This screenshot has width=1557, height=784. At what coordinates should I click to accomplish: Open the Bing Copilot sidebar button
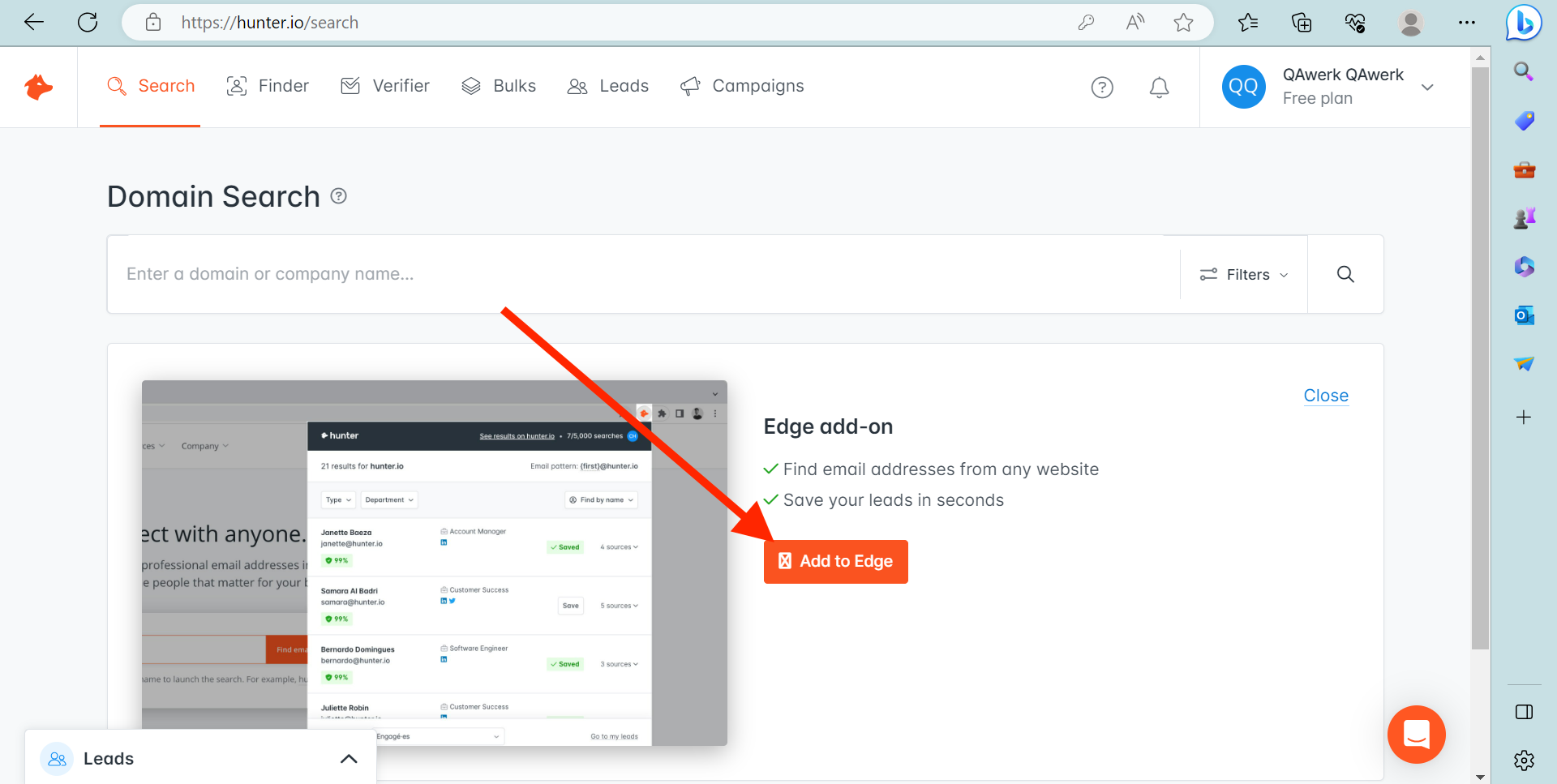pyautogui.click(x=1524, y=22)
